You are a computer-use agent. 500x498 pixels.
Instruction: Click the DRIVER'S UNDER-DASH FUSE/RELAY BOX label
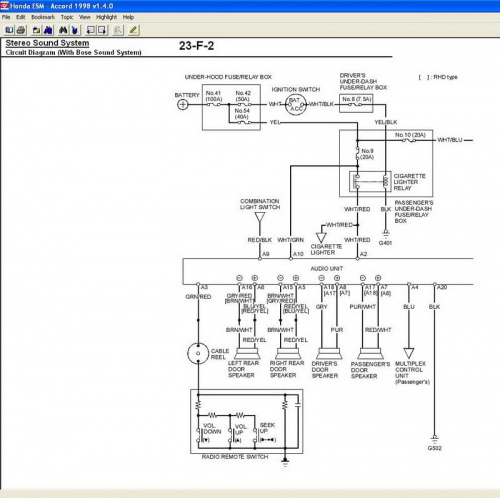(x=363, y=81)
